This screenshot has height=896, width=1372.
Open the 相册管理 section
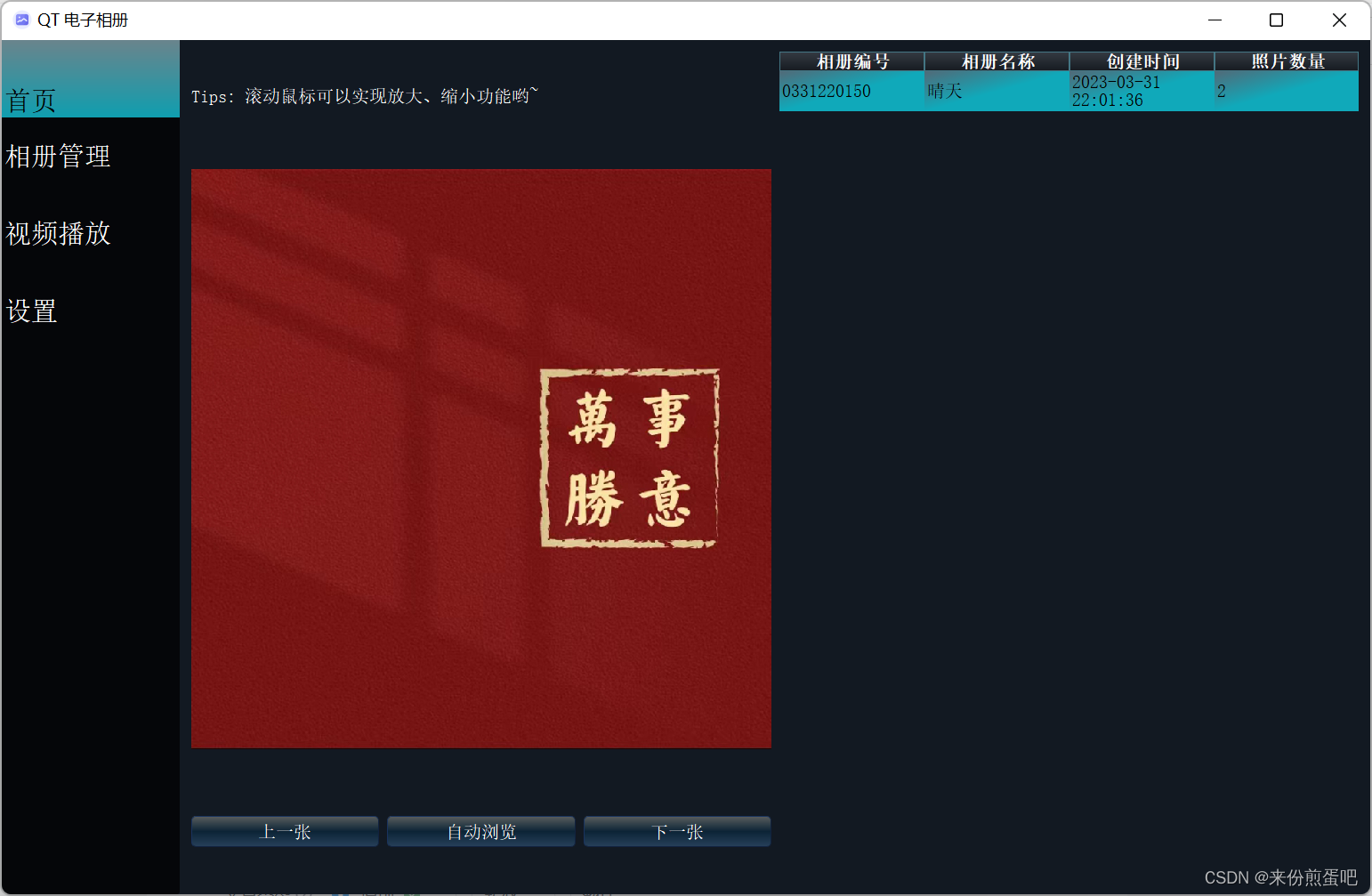coord(57,157)
